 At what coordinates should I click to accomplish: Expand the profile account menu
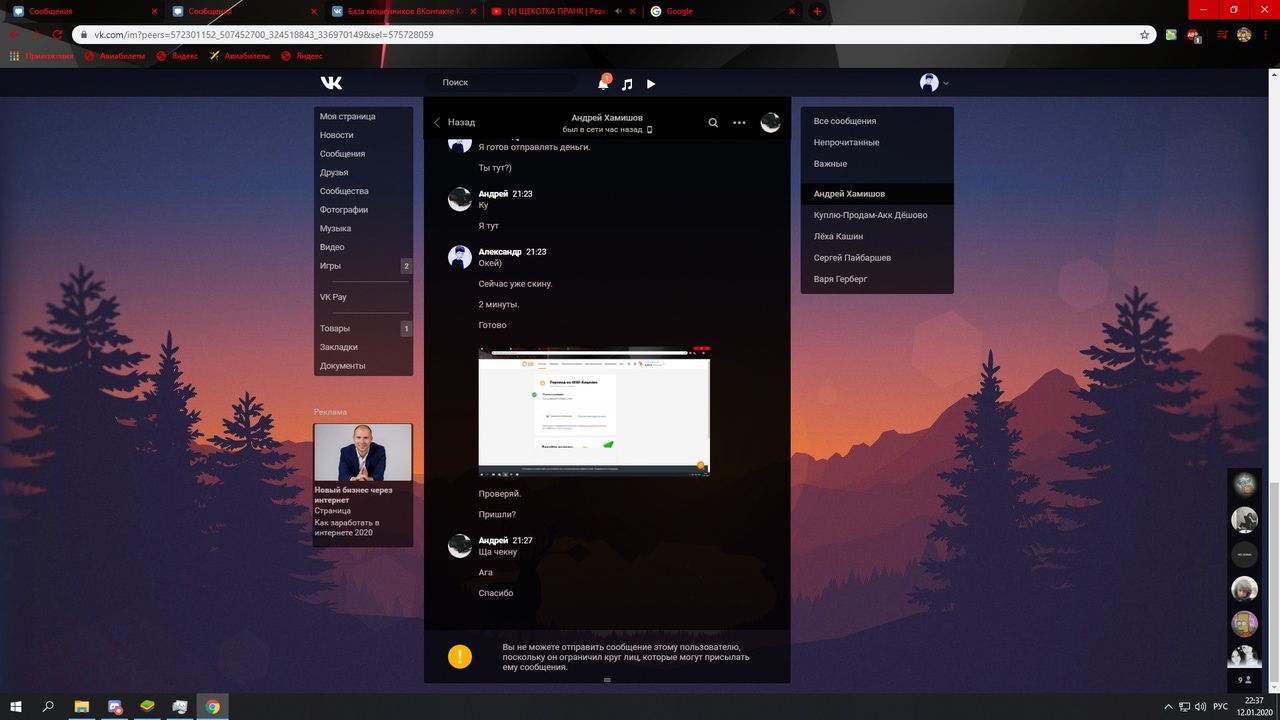tap(934, 83)
